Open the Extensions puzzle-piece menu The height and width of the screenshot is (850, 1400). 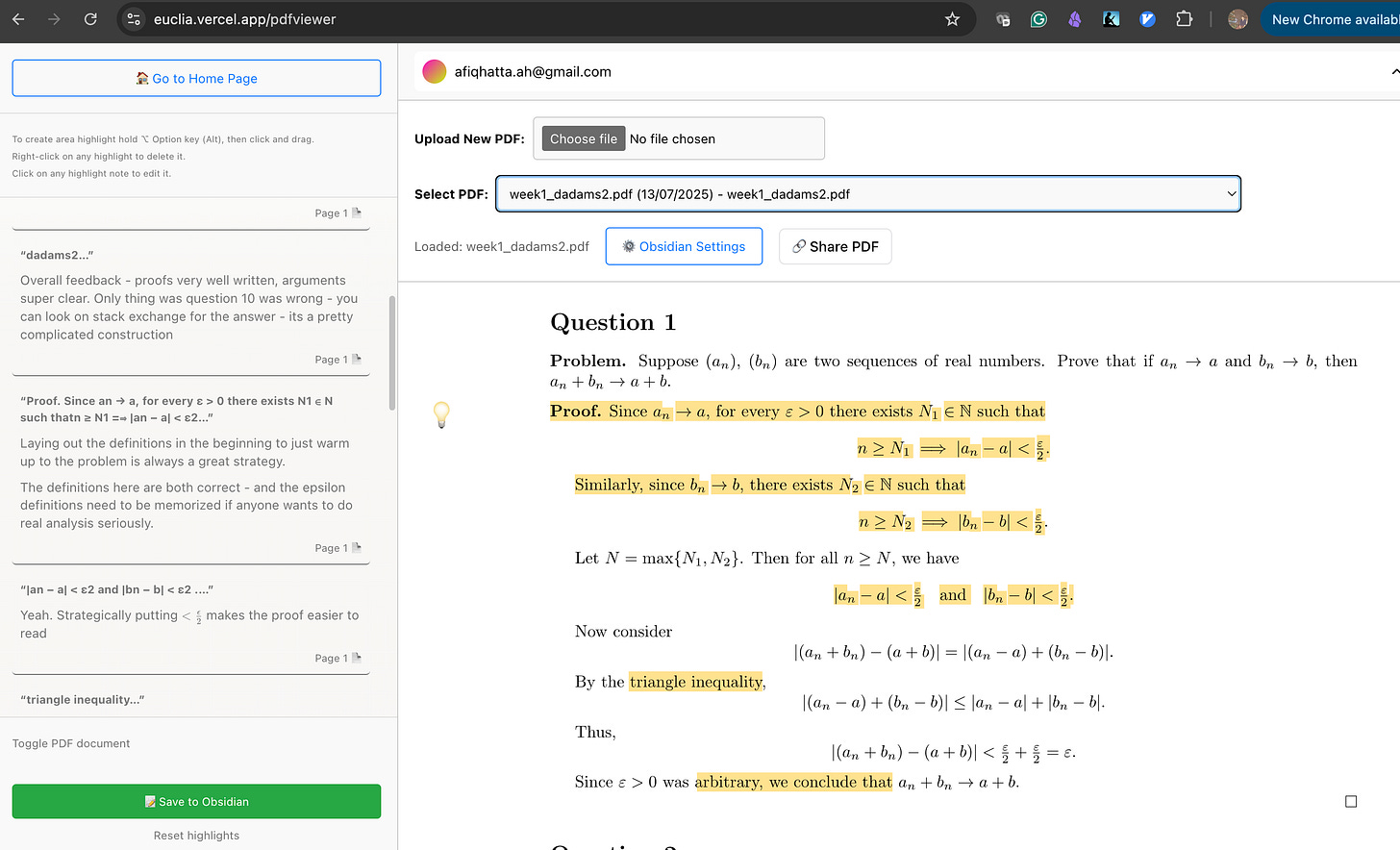[x=1184, y=19]
